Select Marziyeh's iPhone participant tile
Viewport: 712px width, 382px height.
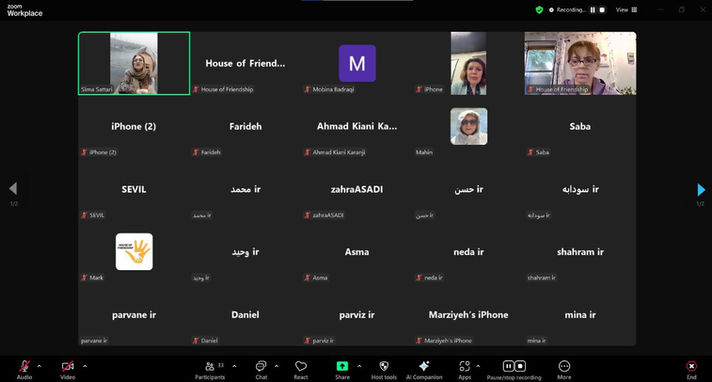tap(469, 314)
